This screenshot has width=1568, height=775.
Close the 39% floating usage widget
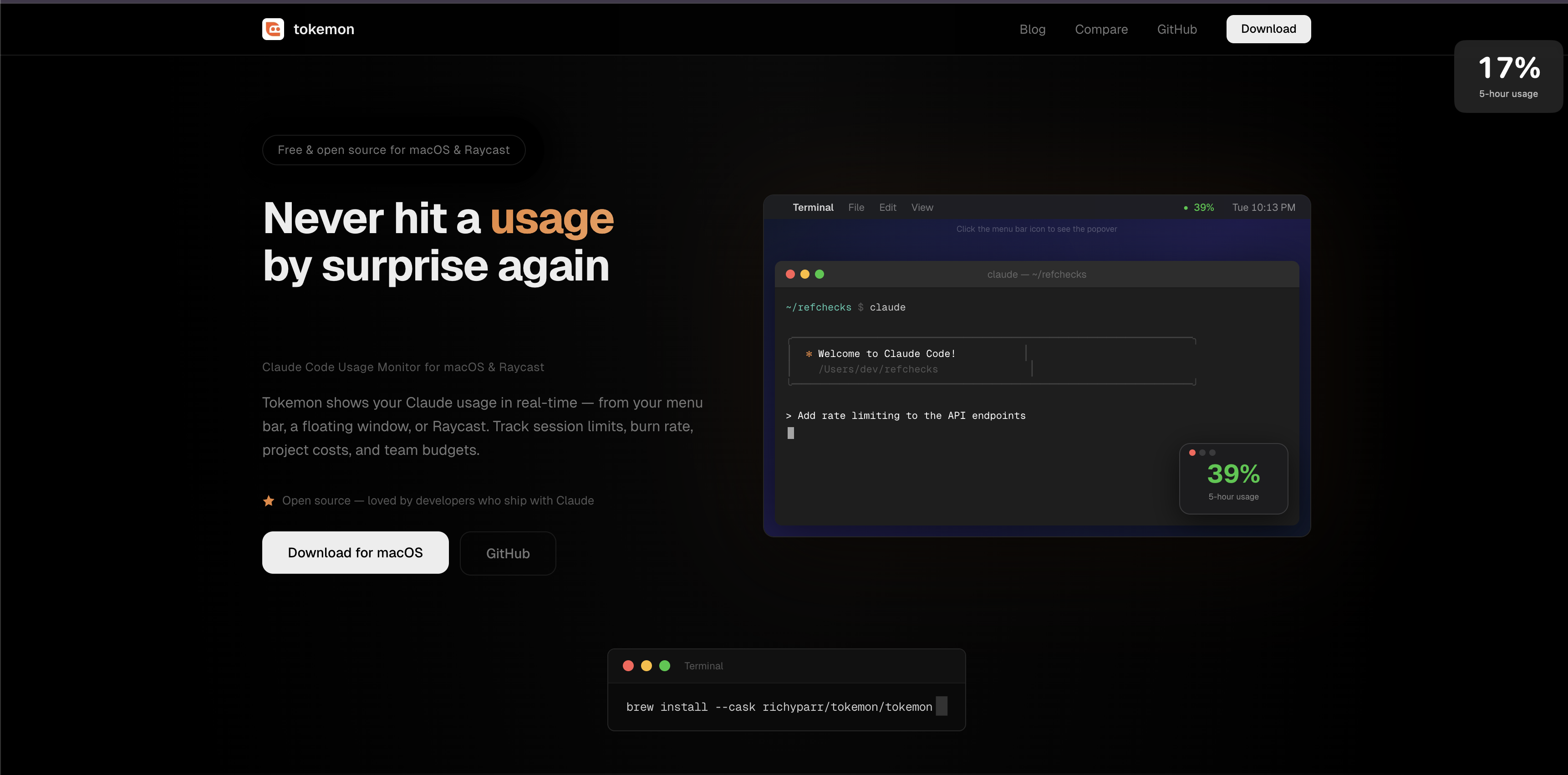pyautogui.click(x=1192, y=452)
